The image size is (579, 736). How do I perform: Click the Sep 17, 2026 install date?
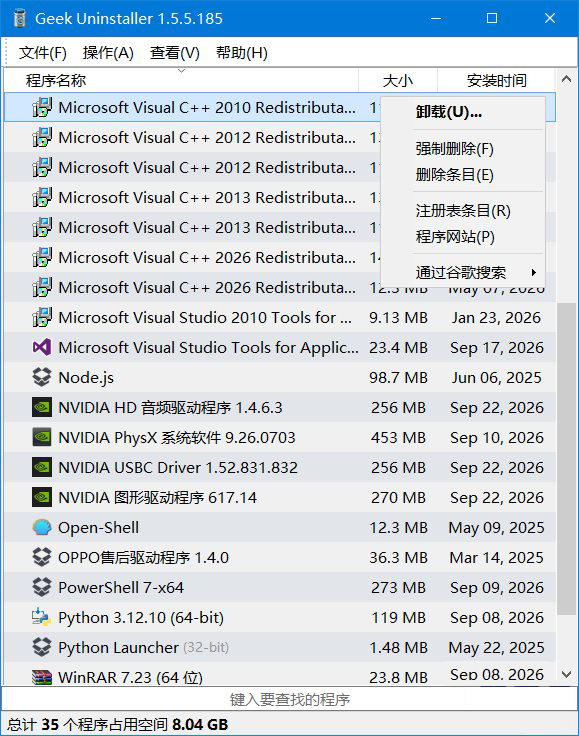tap(497, 347)
